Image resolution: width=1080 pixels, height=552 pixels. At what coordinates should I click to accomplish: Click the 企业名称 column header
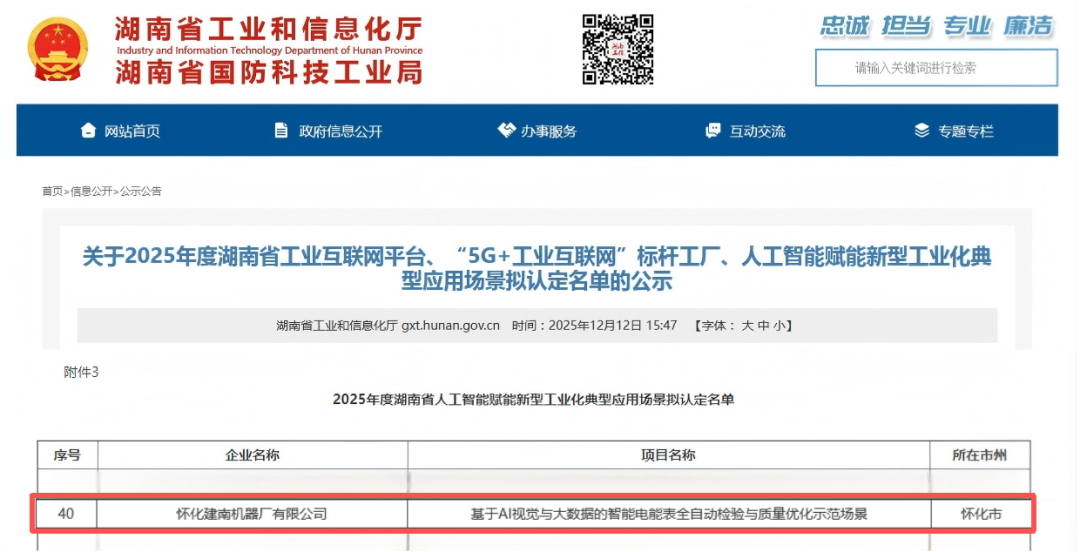coord(252,455)
